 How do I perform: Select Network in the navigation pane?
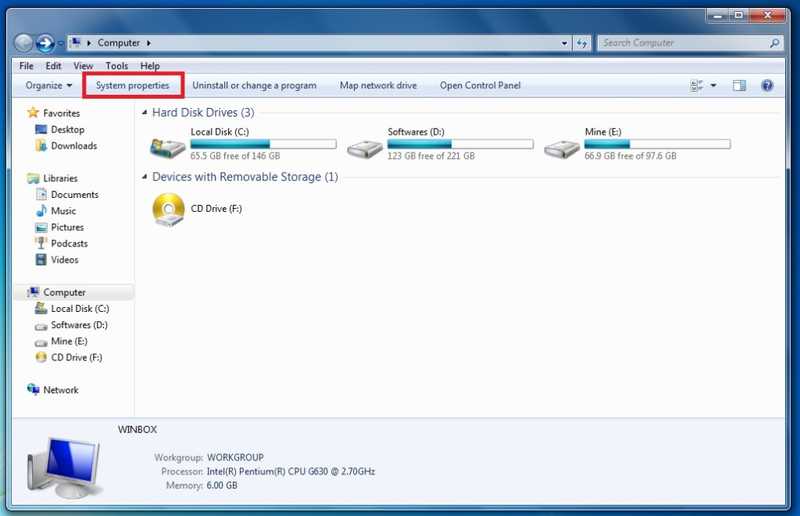60,390
